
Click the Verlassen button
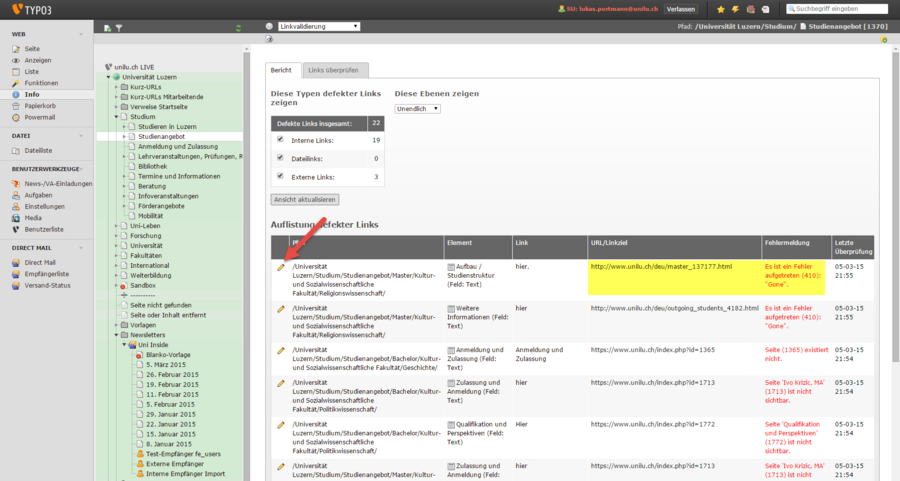click(681, 9)
